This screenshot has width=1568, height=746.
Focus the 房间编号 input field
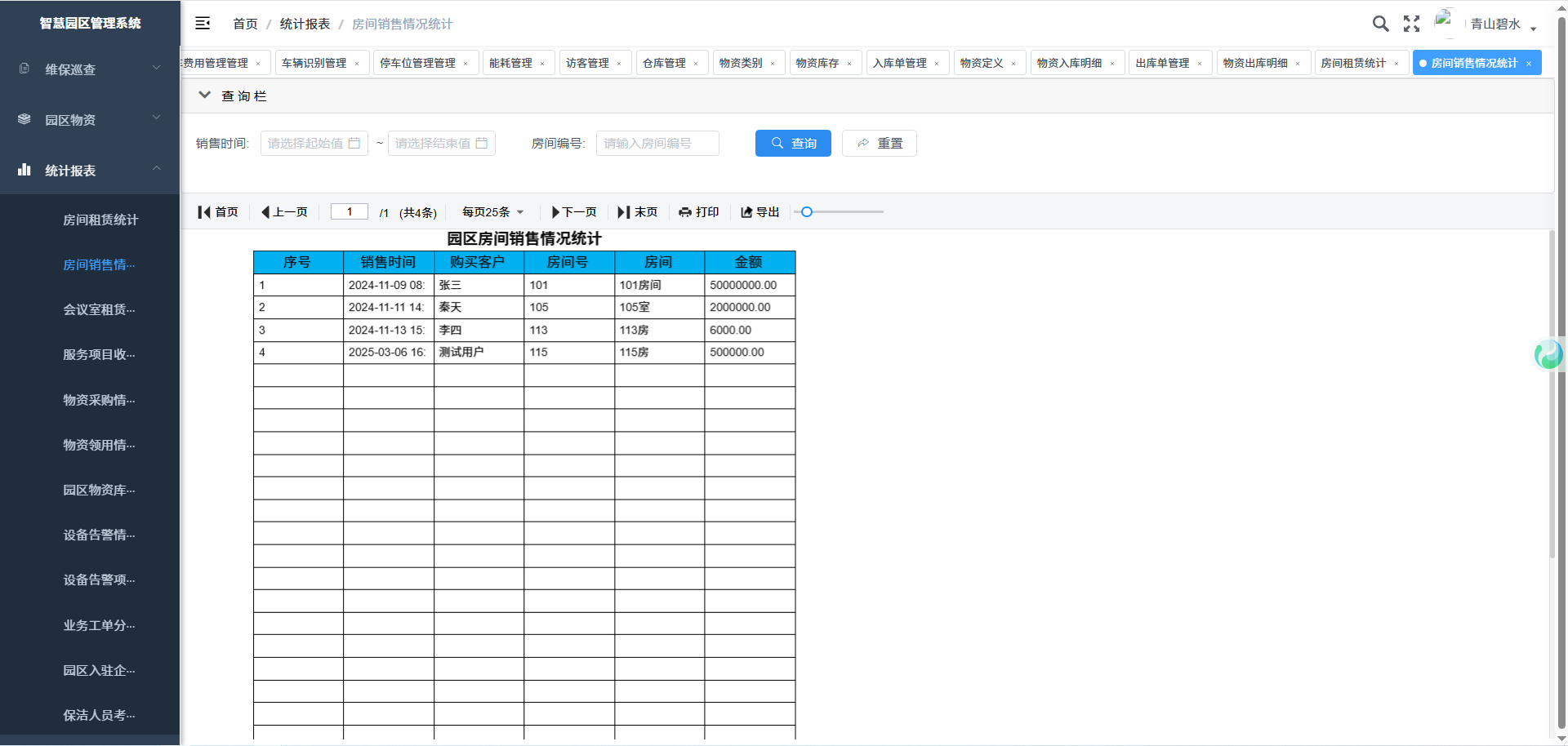click(657, 144)
